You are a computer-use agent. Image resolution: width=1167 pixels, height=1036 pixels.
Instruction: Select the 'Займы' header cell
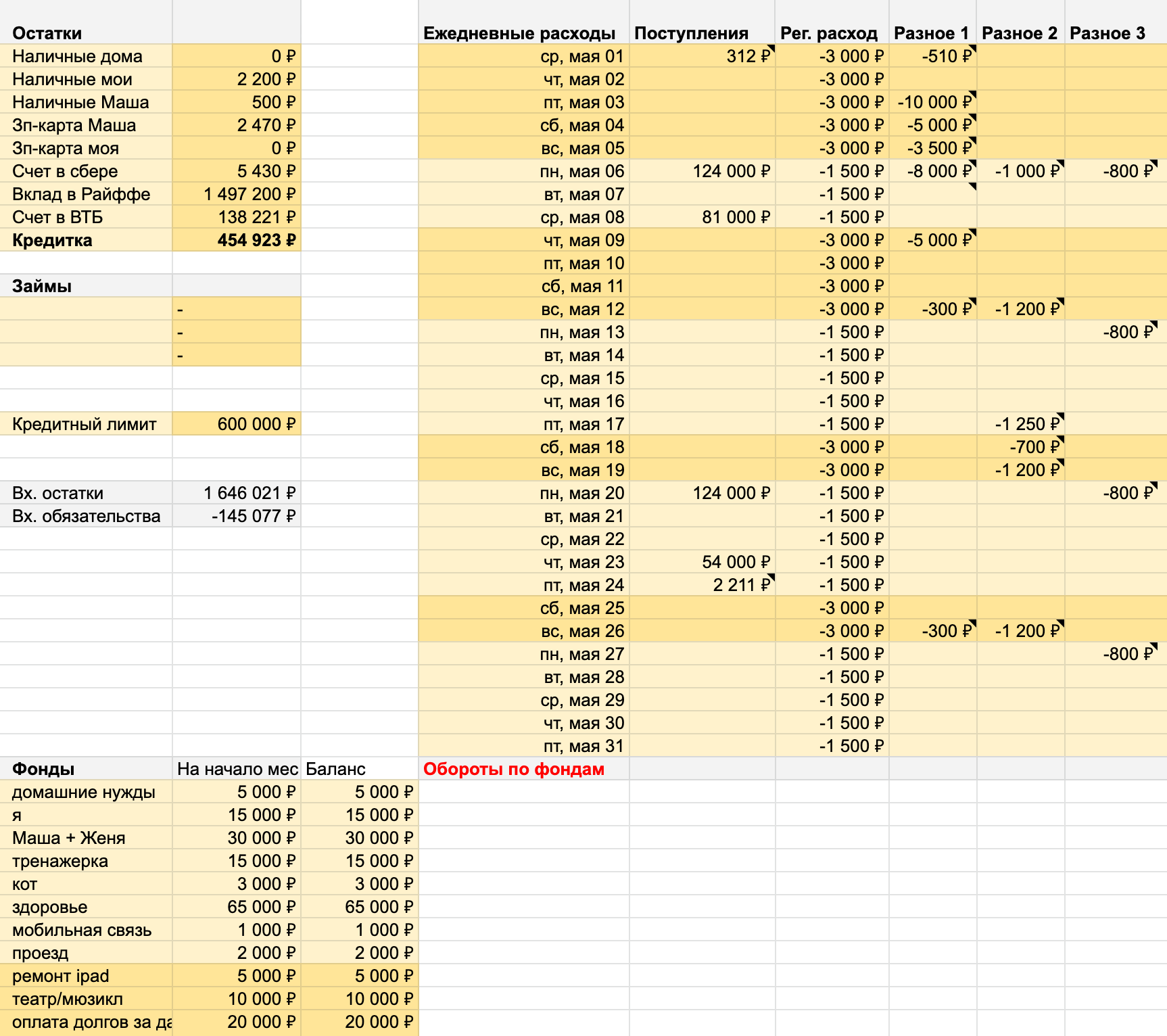pyautogui.click(x=86, y=286)
